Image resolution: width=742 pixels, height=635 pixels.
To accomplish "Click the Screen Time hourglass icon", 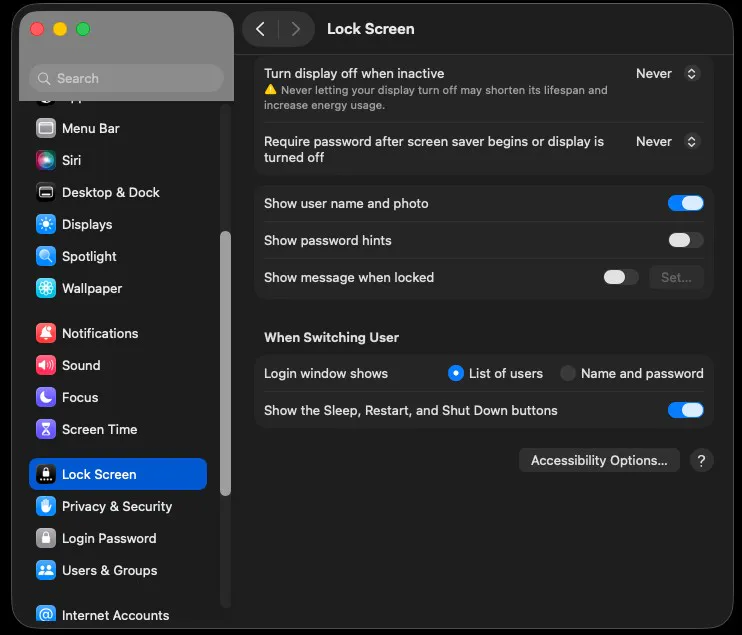I will (45, 429).
